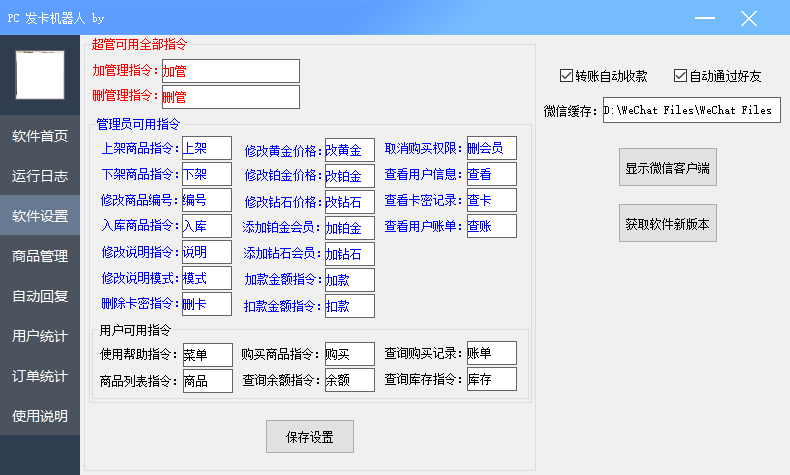Close the 发卡机器人 window
Viewport: 790px width, 475px height.
(749, 19)
